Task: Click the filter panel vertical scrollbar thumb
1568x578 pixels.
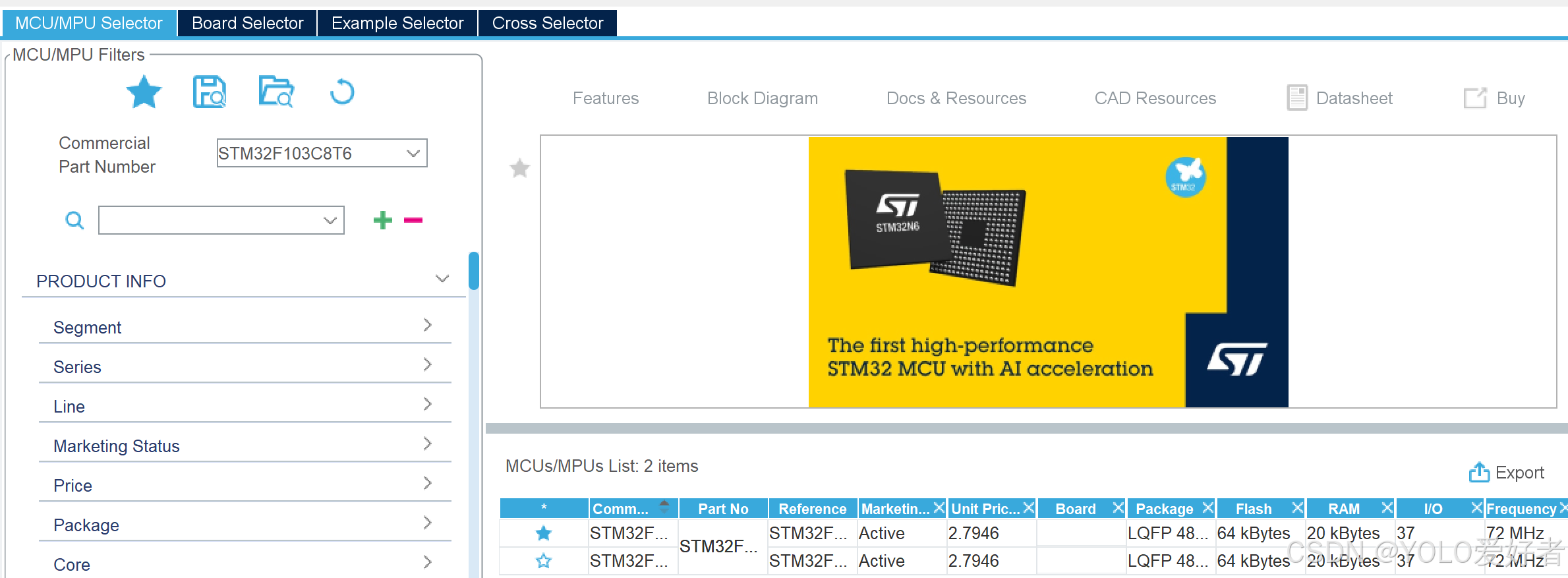Action: [x=474, y=271]
